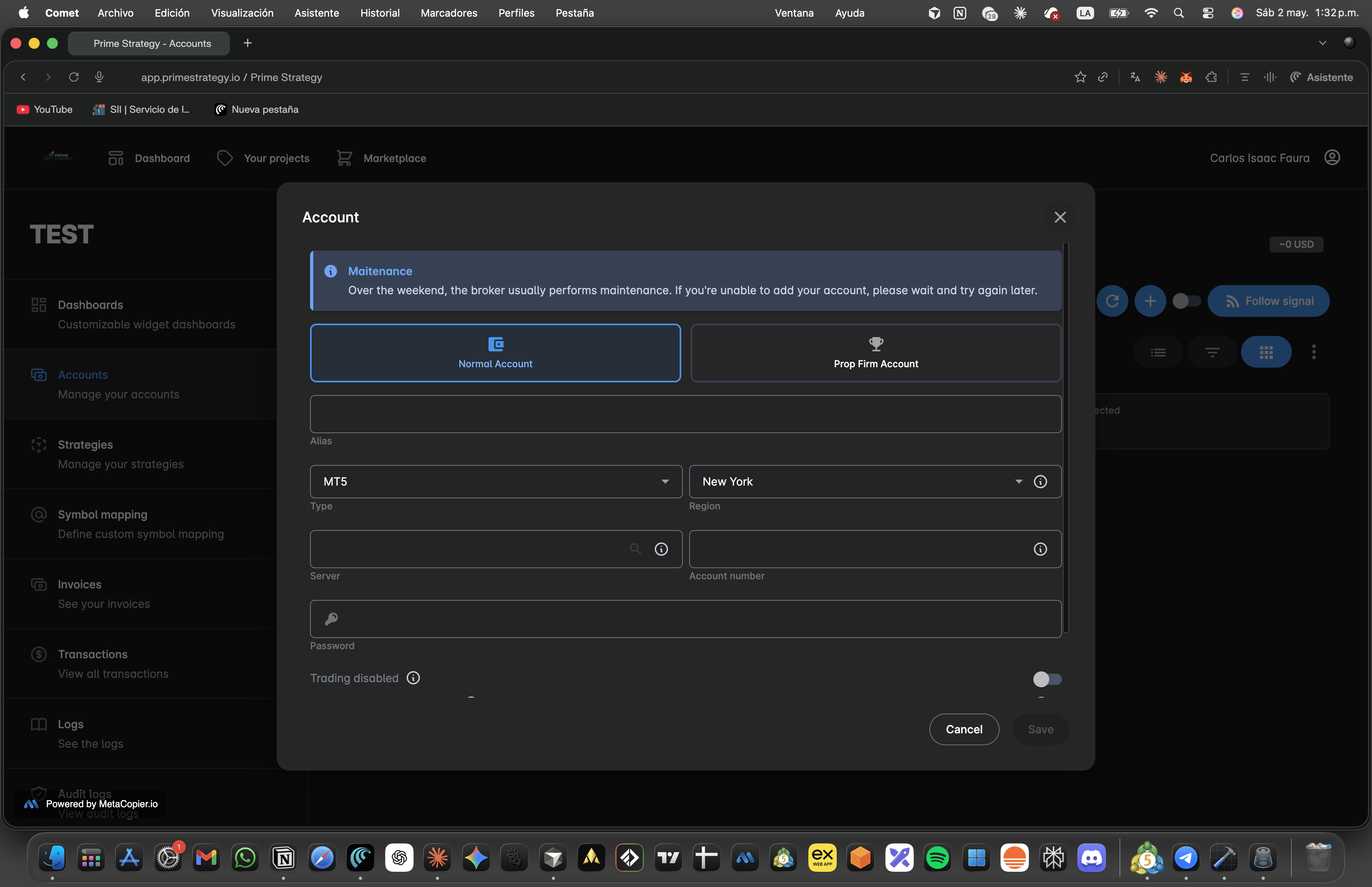Click the translate icon in browser toolbar
Image resolution: width=1372 pixels, height=887 pixels.
point(1135,77)
